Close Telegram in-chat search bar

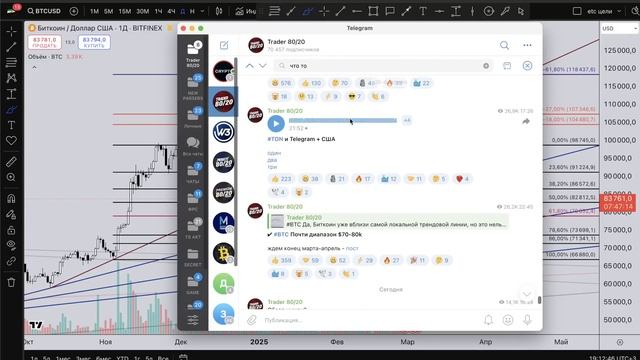tap(527, 66)
